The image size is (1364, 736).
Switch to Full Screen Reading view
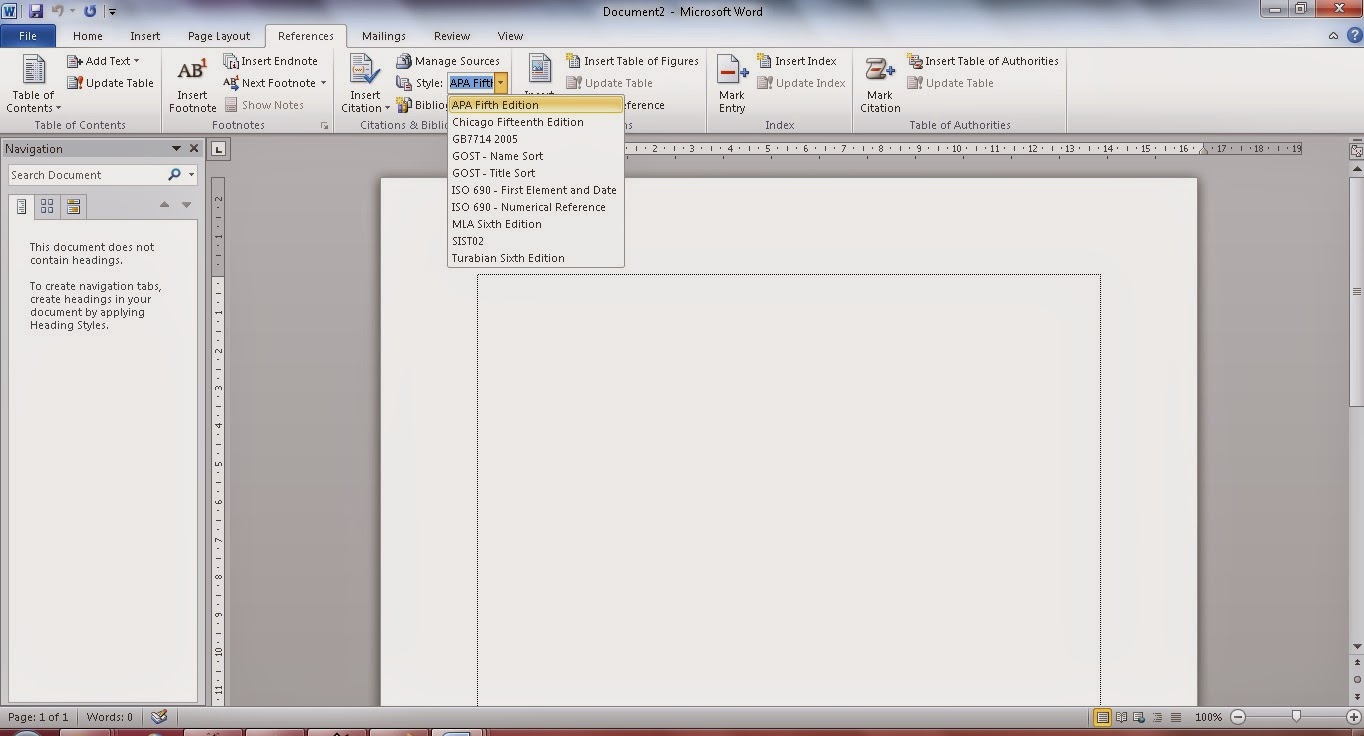[1121, 717]
